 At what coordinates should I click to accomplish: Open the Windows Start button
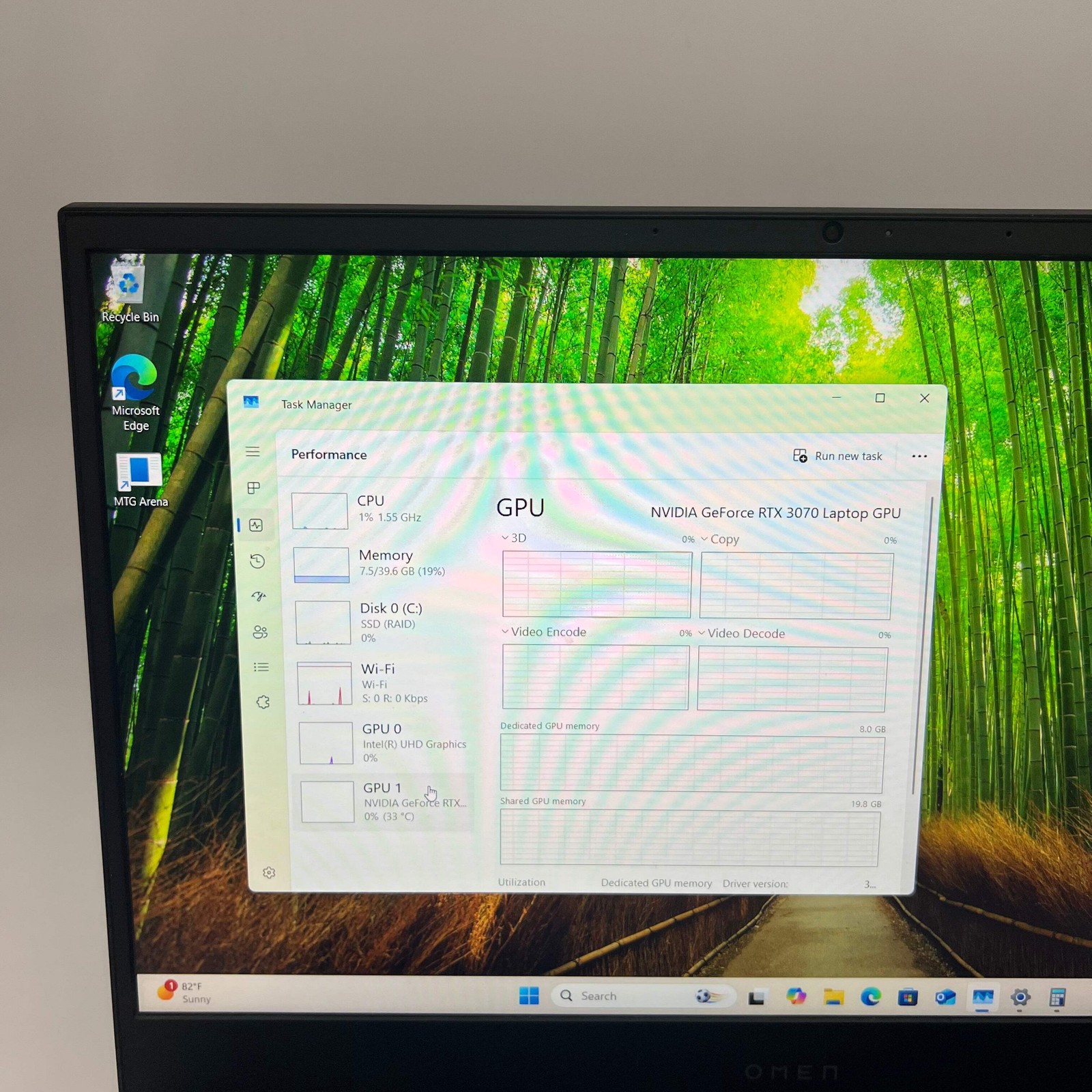(529, 996)
